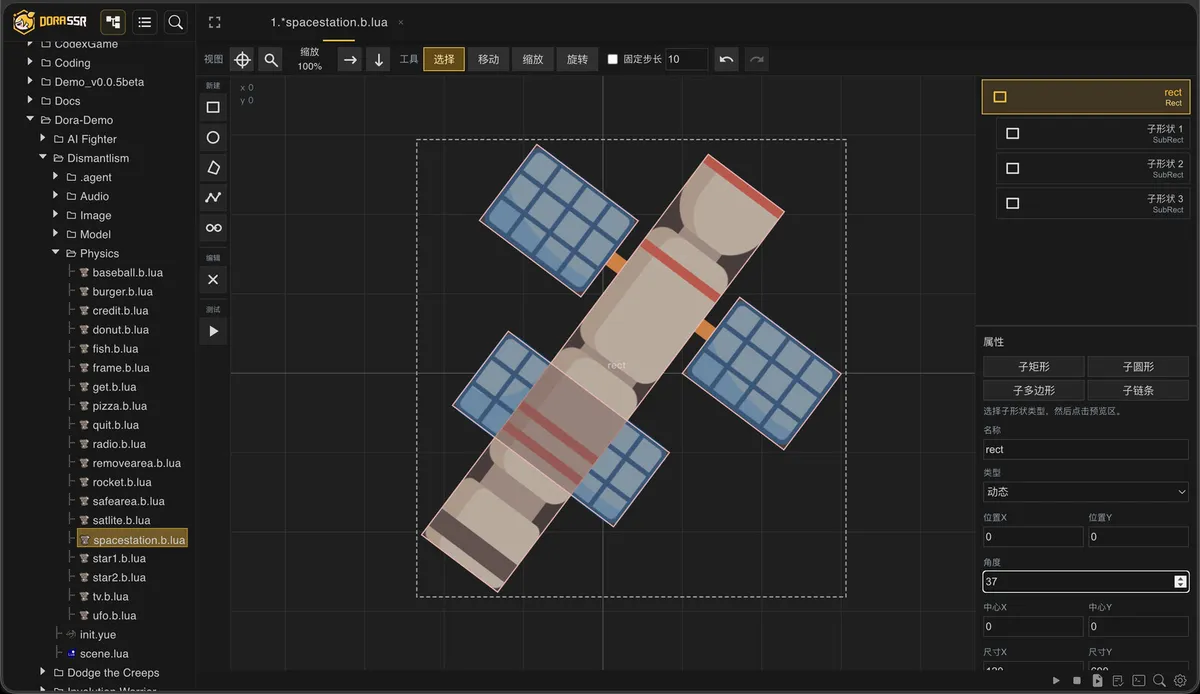Switch to the spacestation.b.lua tab
The width and height of the screenshot is (1200, 694).
tap(329, 22)
